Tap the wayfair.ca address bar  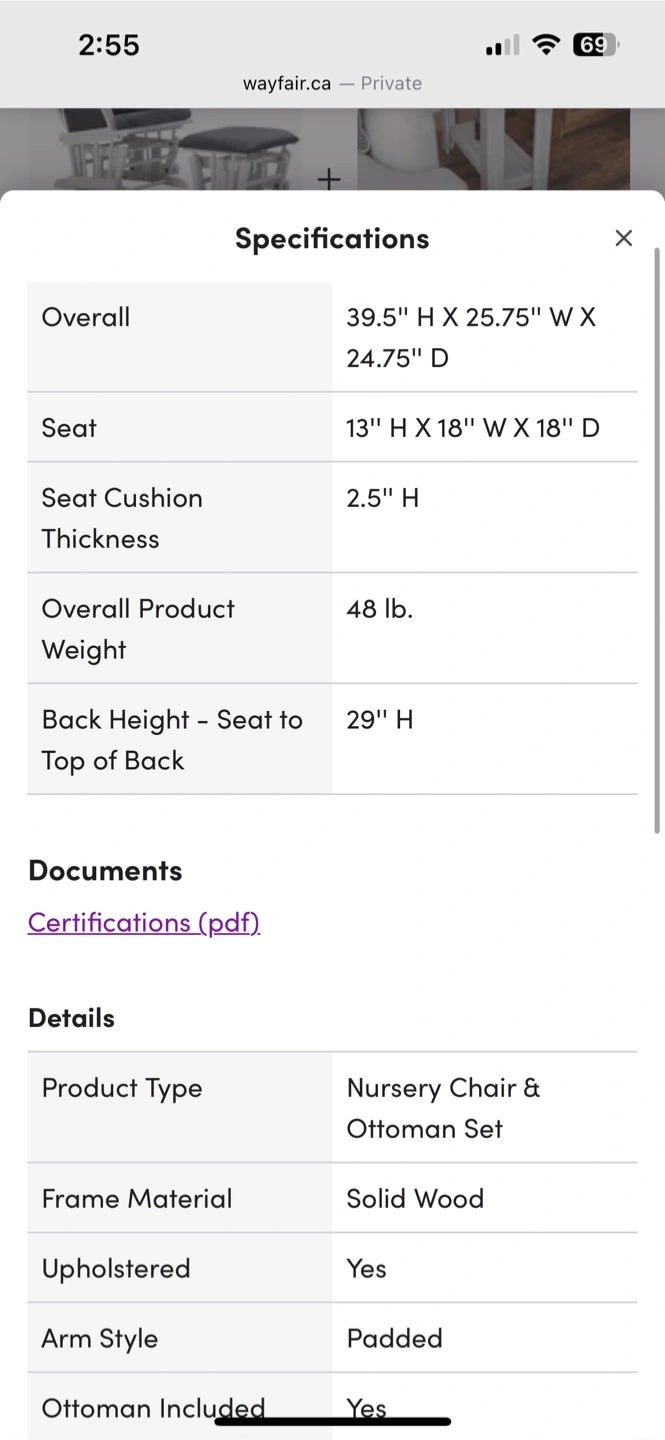click(x=332, y=84)
